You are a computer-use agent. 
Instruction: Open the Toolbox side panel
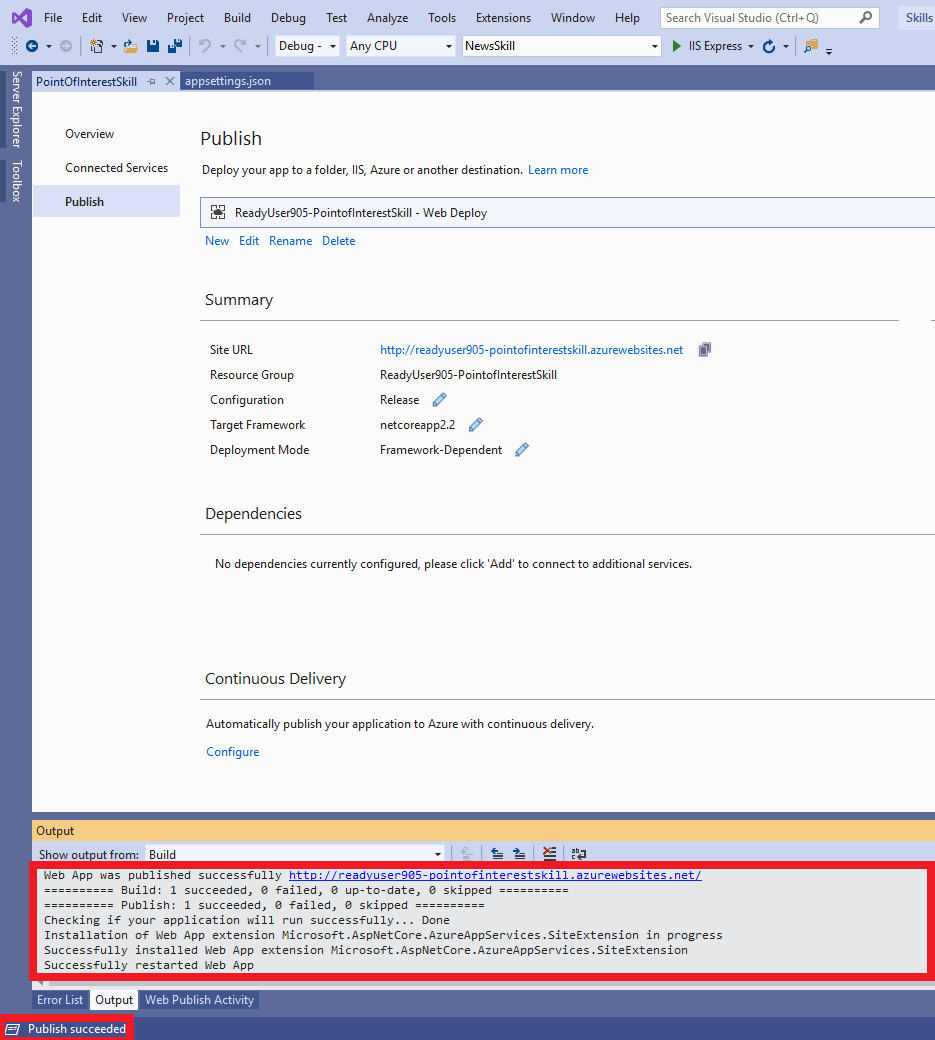(x=17, y=180)
